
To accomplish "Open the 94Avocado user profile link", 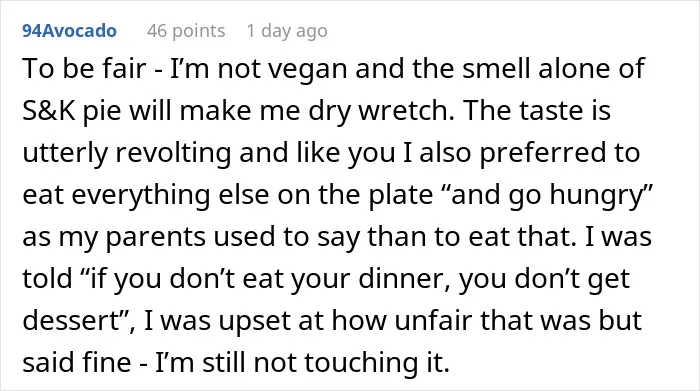I will tap(69, 31).
